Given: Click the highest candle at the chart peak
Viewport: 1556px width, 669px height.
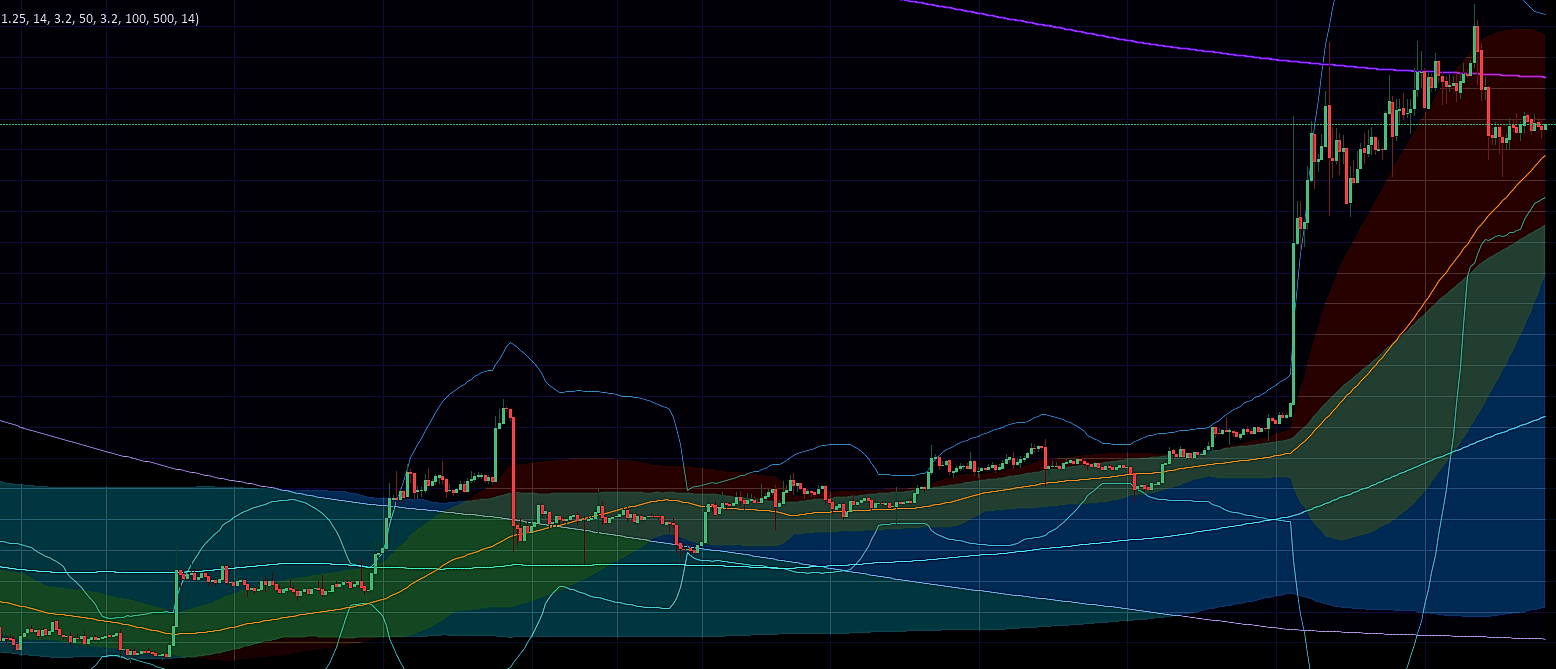Looking at the screenshot, I should (x=1475, y=40).
